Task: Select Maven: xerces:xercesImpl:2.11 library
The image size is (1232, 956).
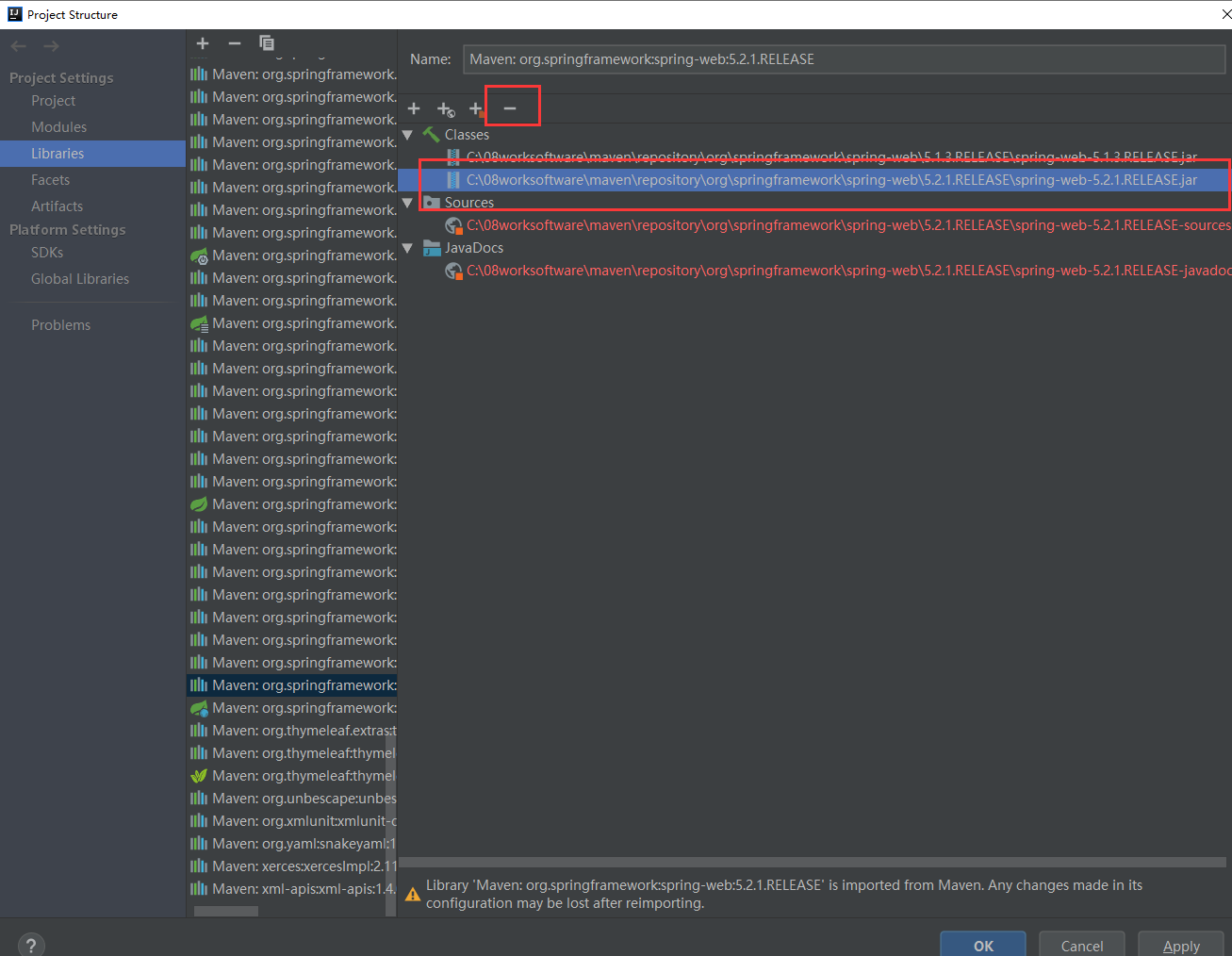Action: pyautogui.click(x=292, y=866)
